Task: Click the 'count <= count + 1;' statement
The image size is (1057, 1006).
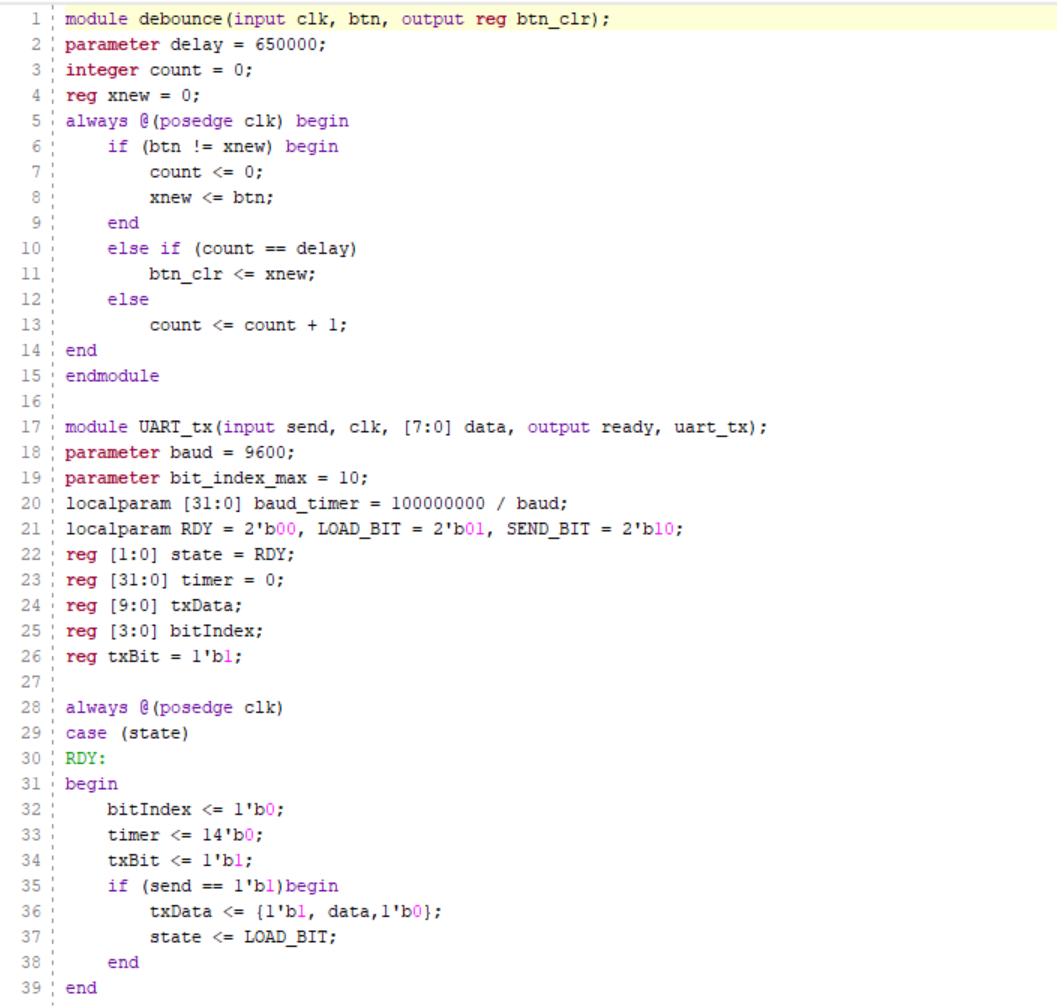Action: click(248, 325)
